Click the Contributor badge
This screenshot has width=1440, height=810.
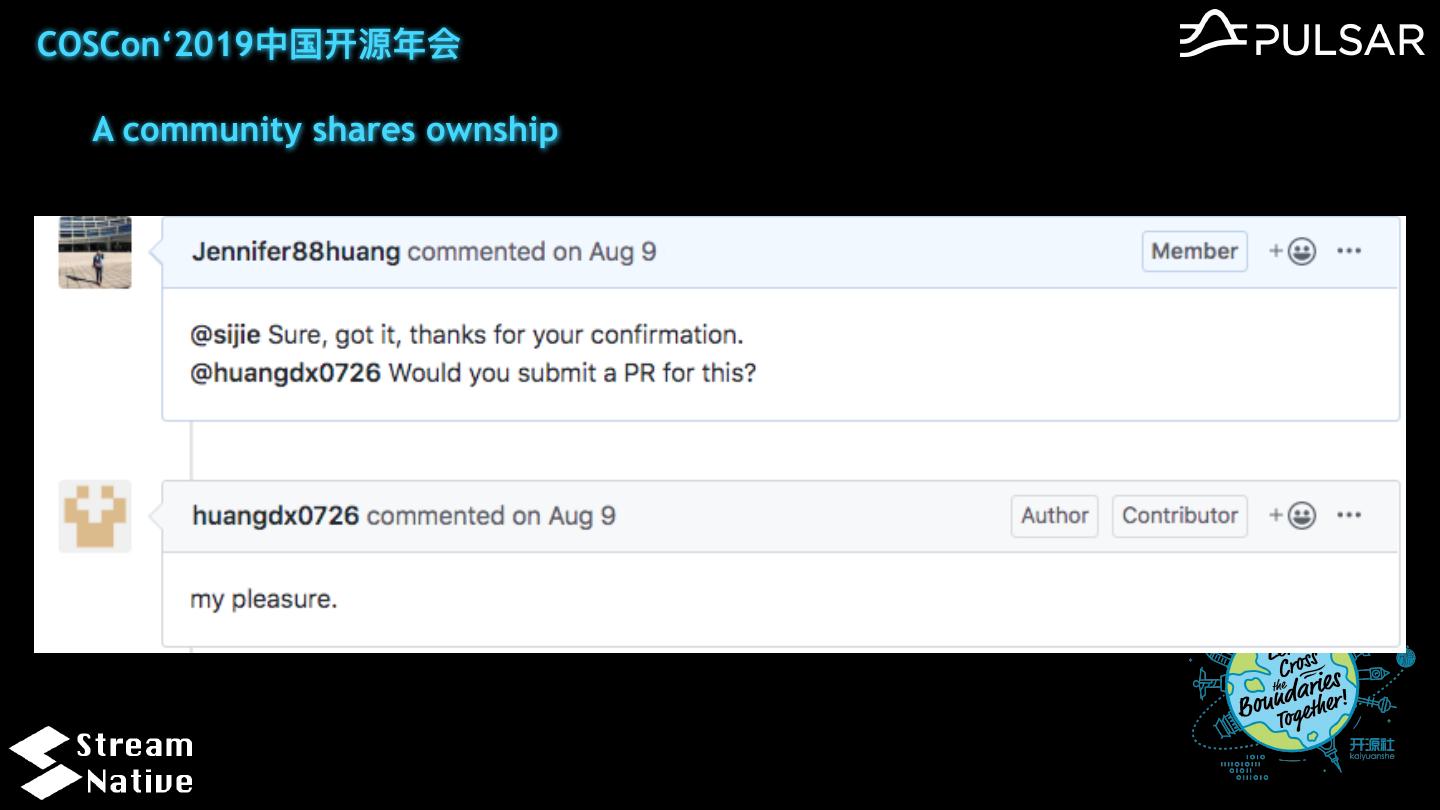(x=1179, y=516)
